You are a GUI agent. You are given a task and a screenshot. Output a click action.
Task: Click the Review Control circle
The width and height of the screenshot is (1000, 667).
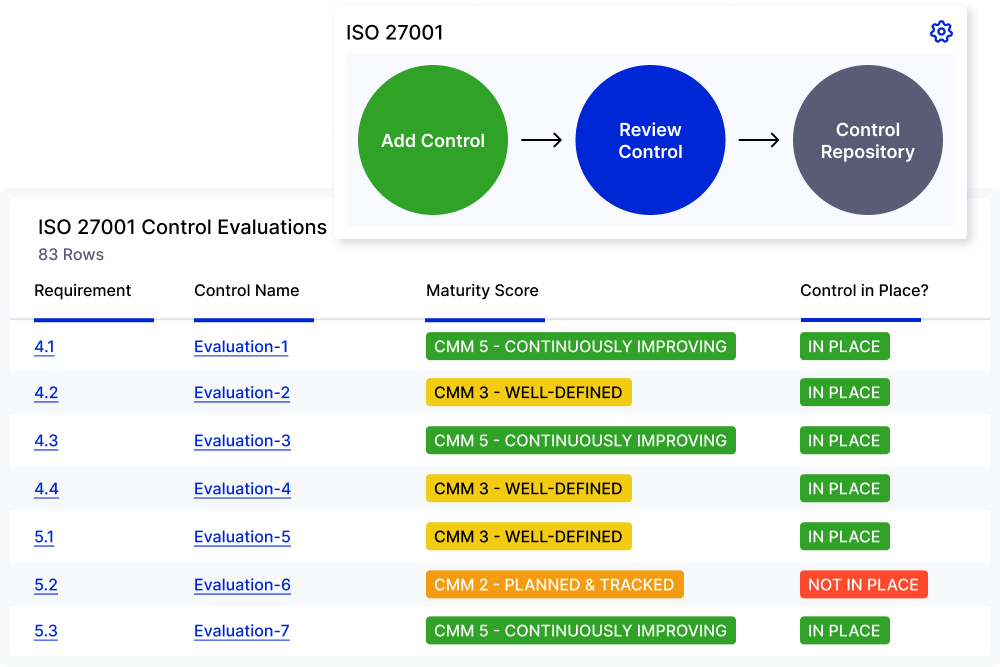point(650,140)
